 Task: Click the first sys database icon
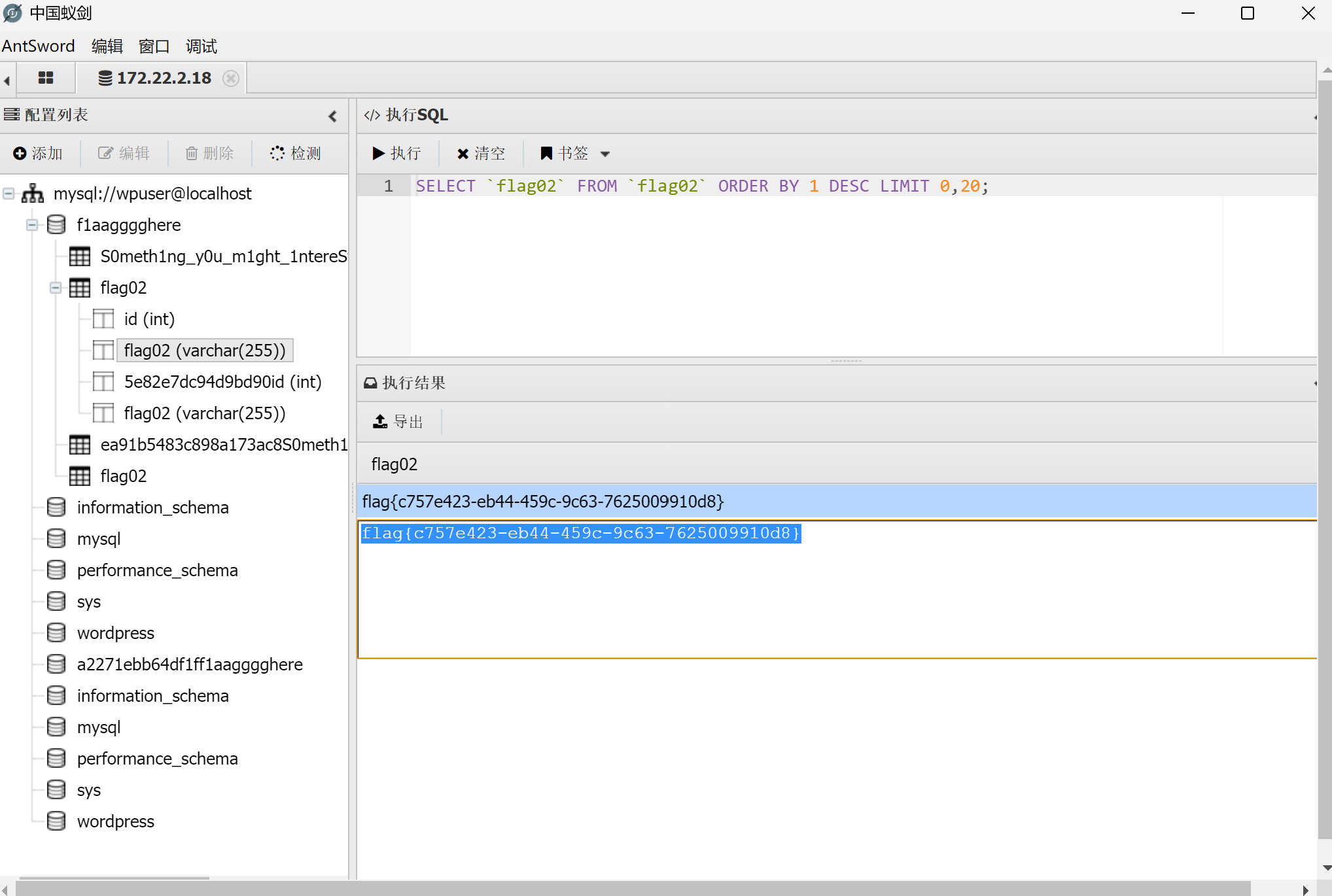coord(56,602)
